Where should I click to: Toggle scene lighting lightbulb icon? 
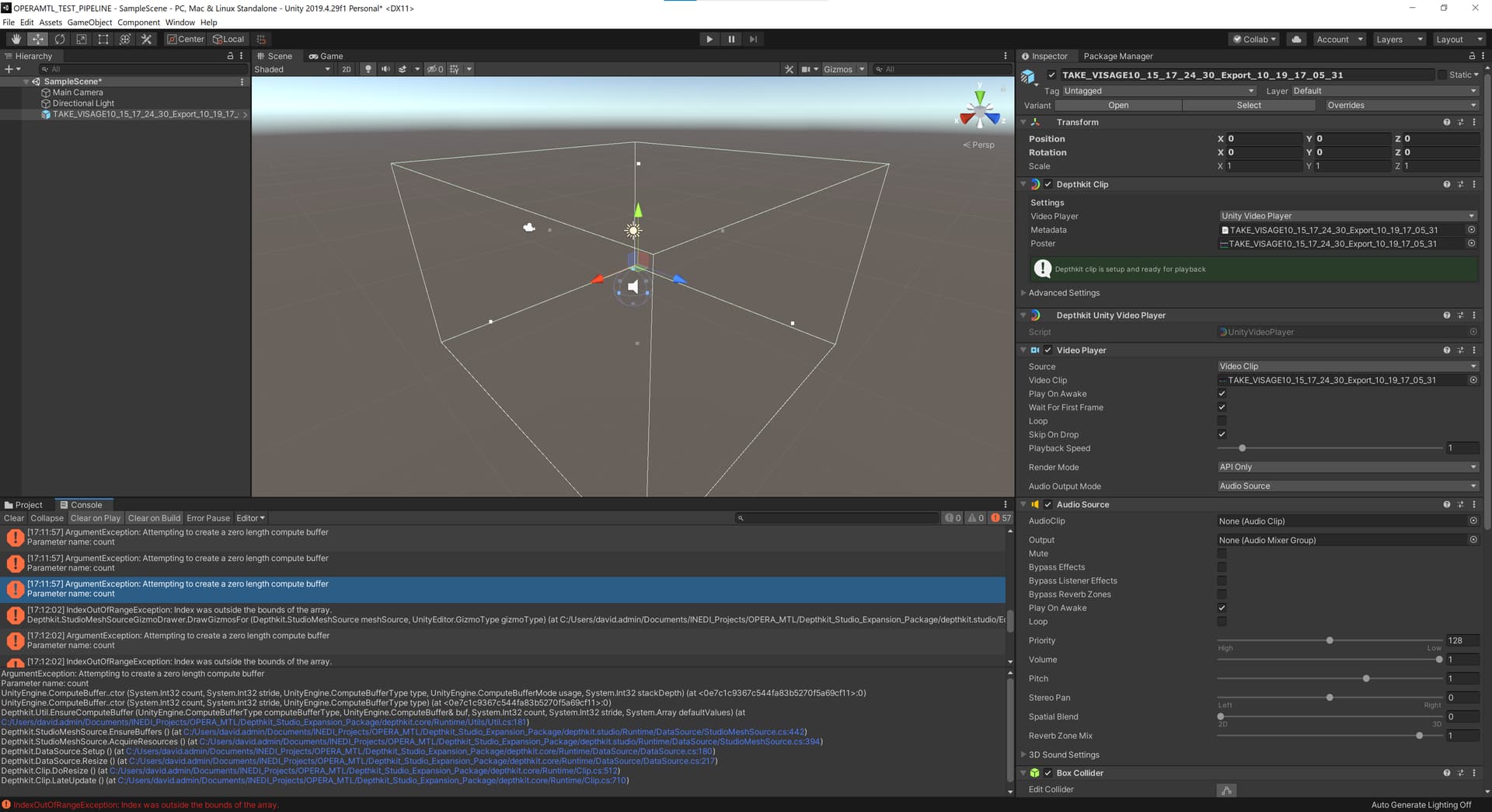tap(368, 69)
